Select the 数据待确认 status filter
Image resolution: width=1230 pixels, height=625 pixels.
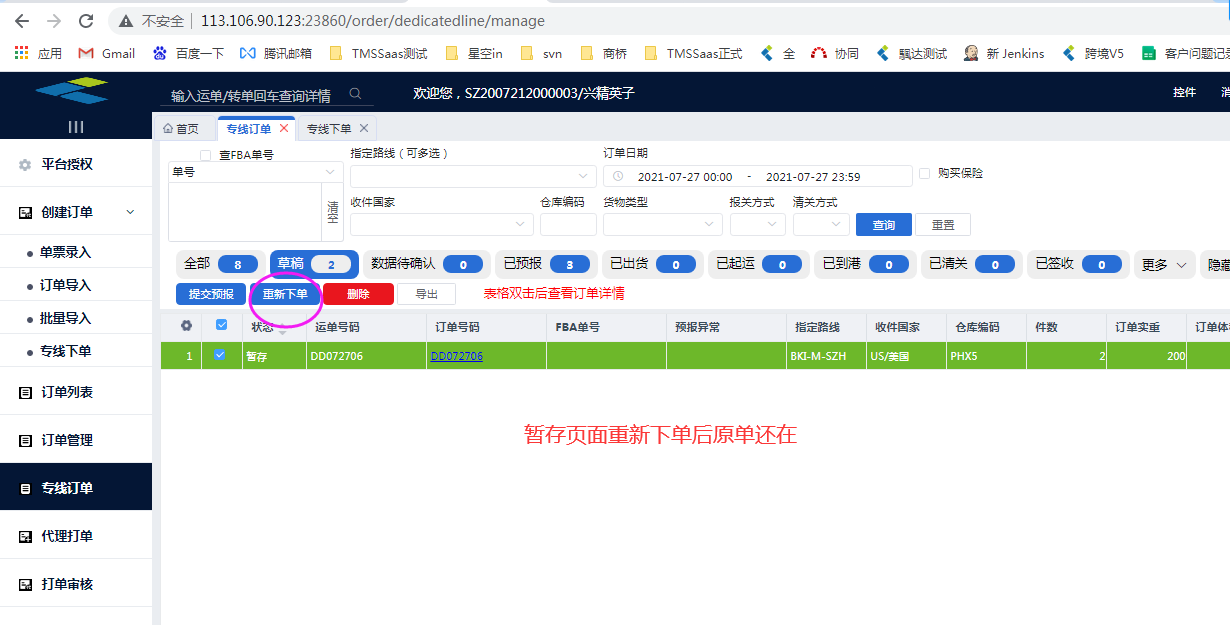coord(427,264)
